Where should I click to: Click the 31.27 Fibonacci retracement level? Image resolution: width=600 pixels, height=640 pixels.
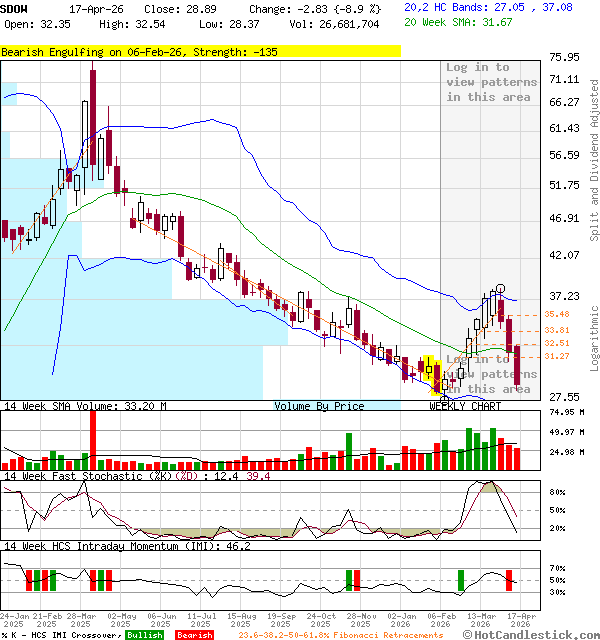pos(556,356)
